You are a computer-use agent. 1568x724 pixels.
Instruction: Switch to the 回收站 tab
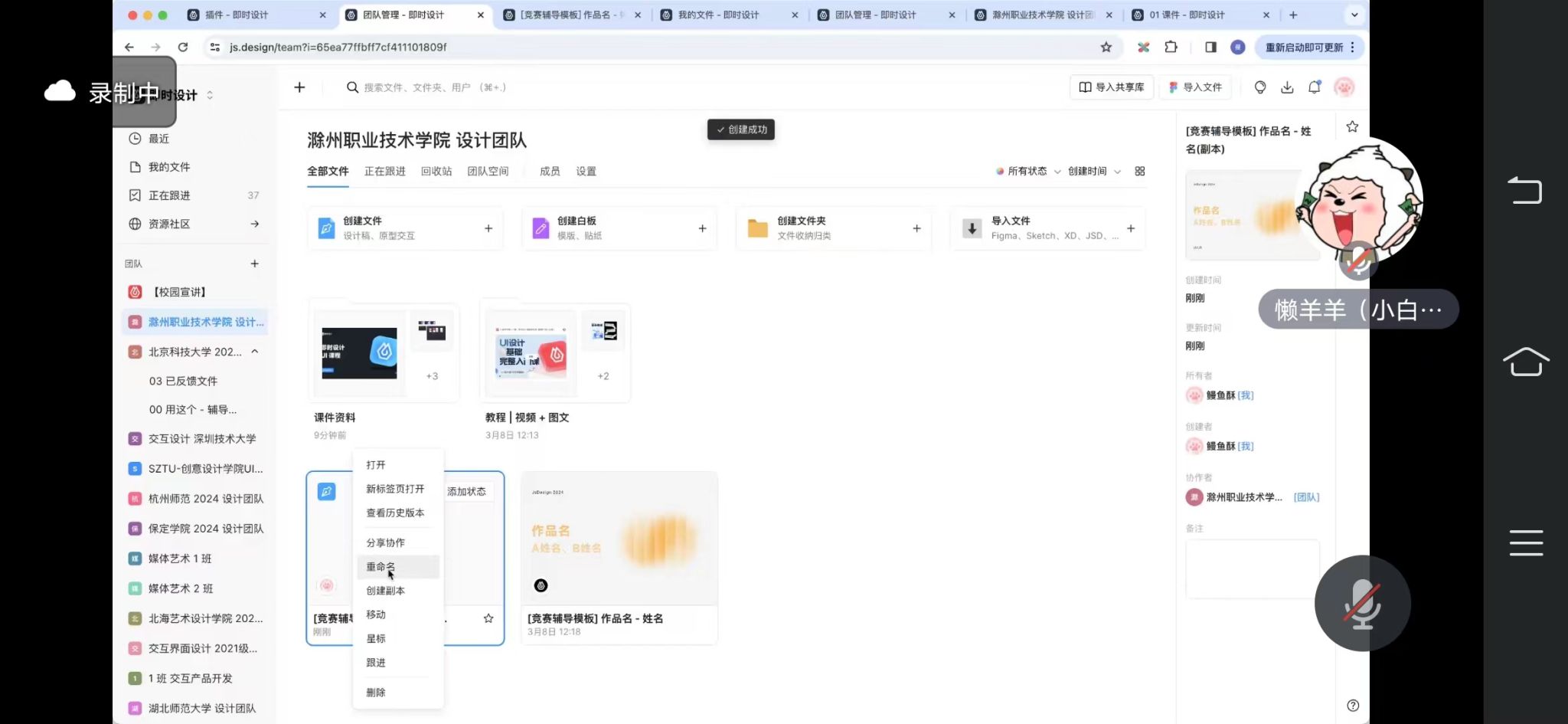(x=436, y=172)
